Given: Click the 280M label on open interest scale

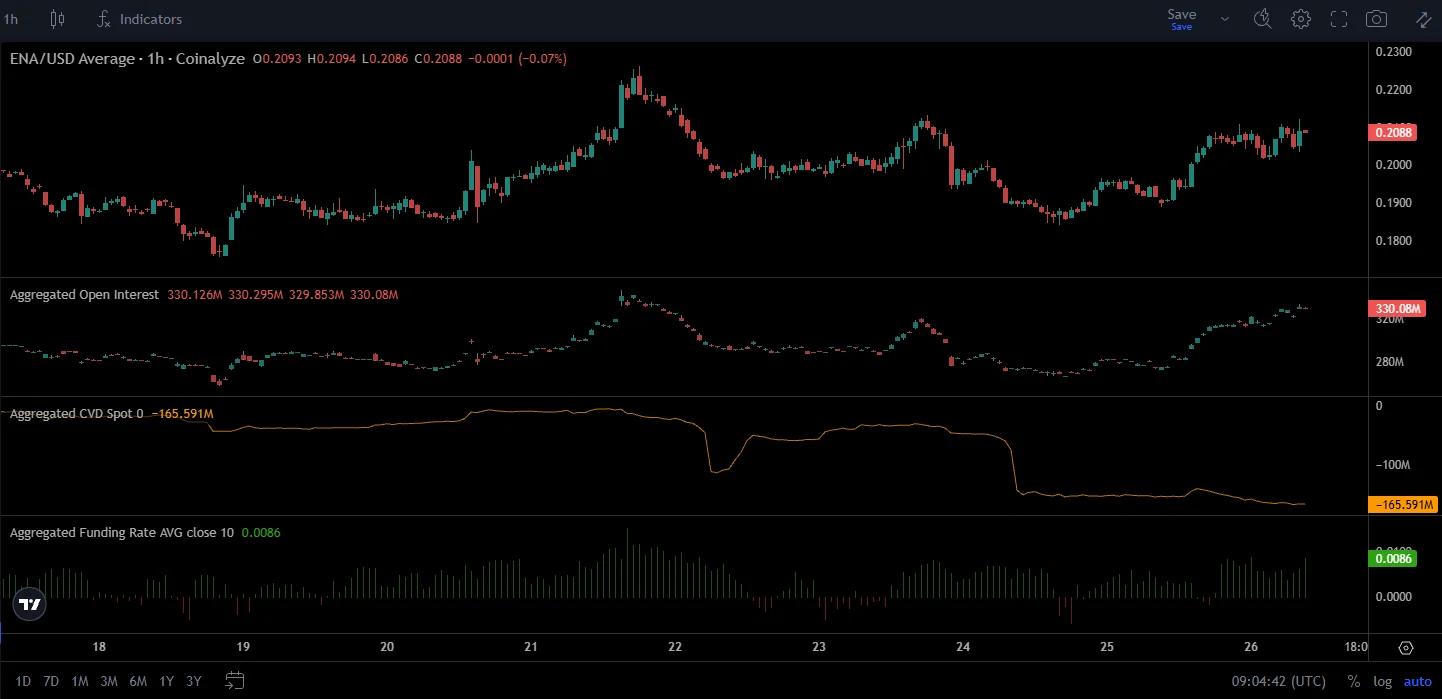Looking at the screenshot, I should (x=1390, y=362).
